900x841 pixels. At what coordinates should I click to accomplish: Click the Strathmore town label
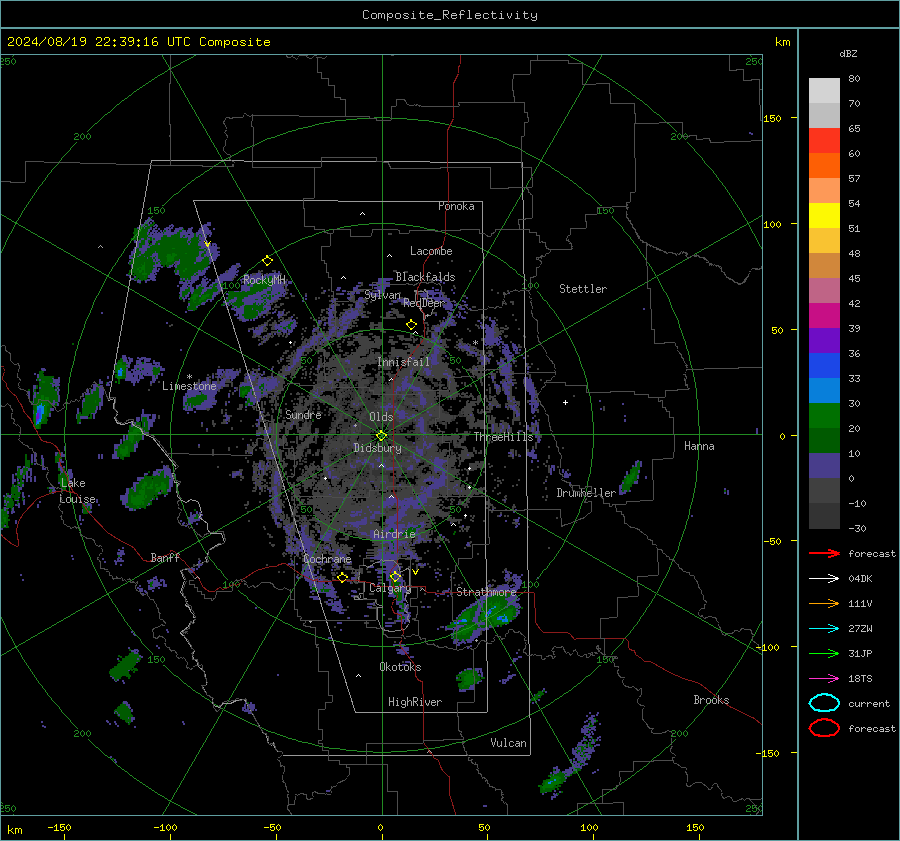coord(486,592)
